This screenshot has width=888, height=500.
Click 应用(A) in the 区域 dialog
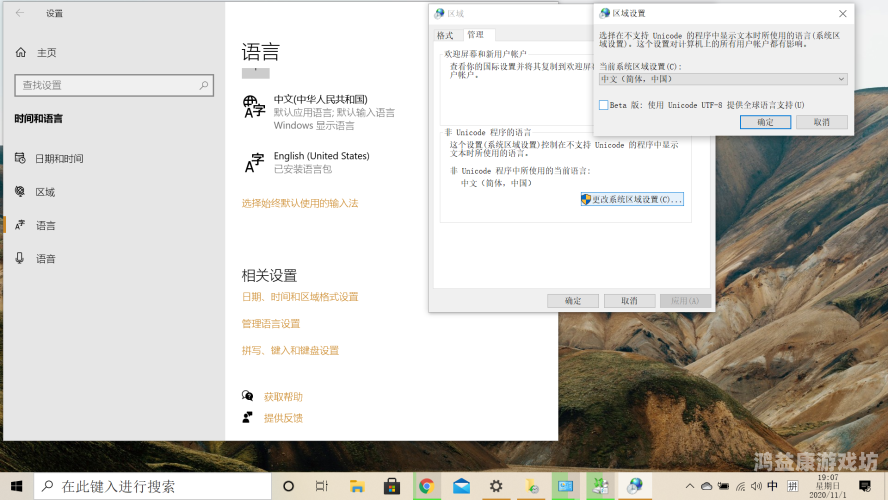[x=685, y=301]
